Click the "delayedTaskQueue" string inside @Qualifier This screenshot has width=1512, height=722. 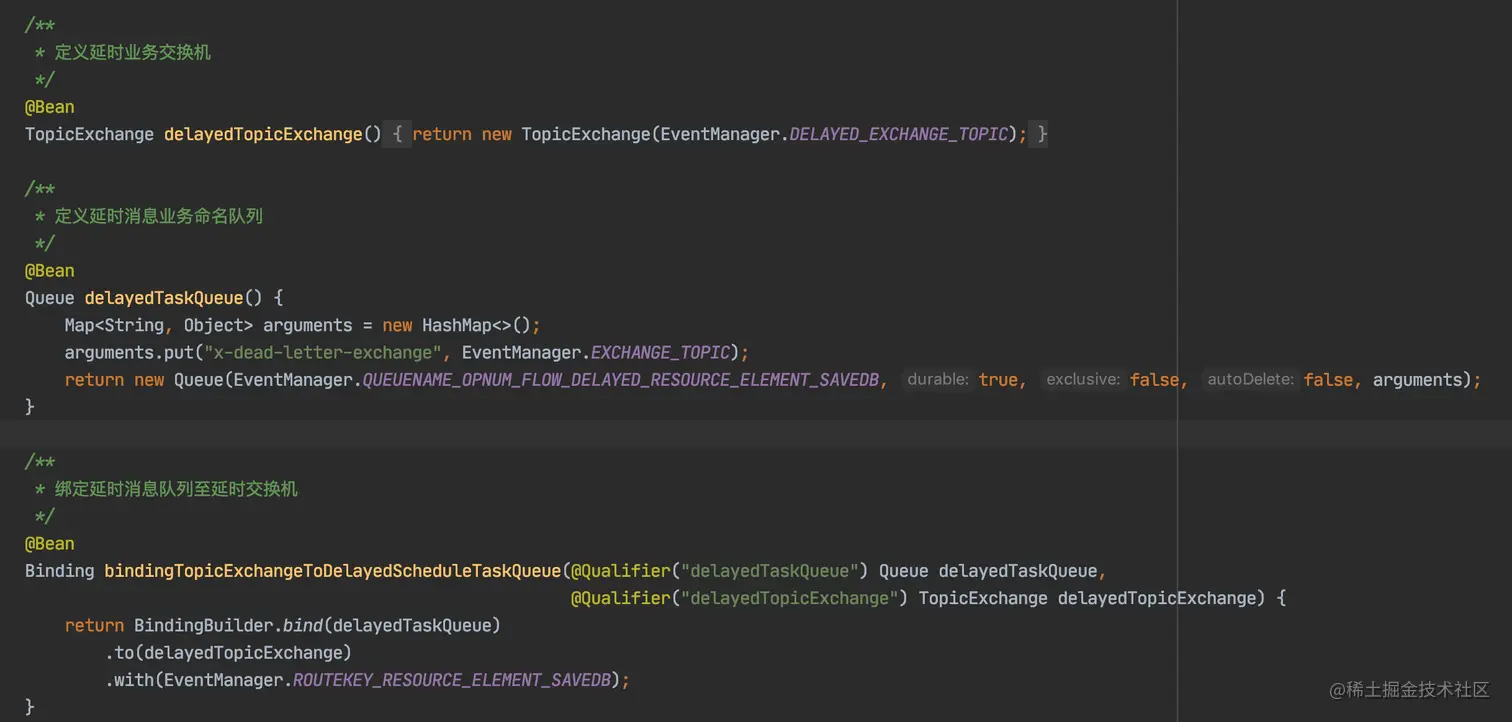click(770, 571)
